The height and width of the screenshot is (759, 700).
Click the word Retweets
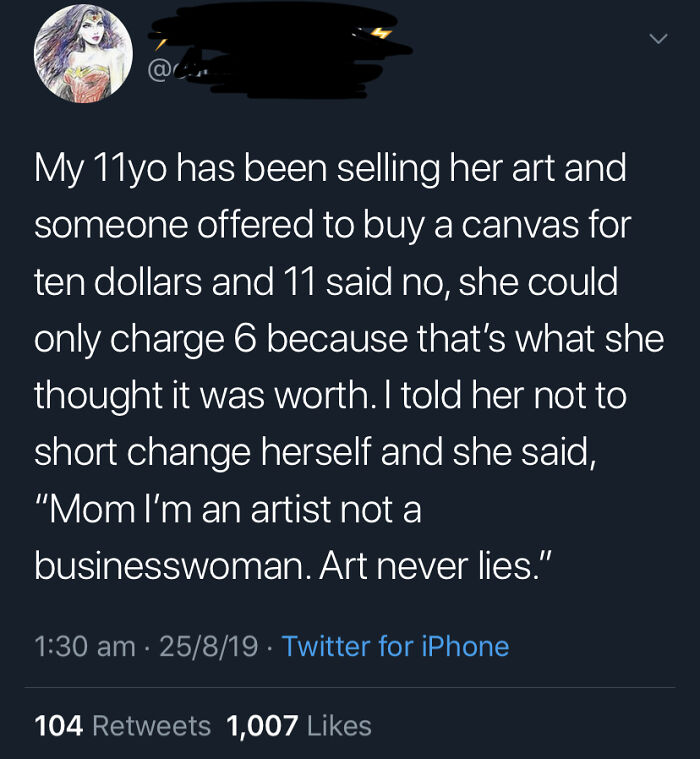[152, 726]
